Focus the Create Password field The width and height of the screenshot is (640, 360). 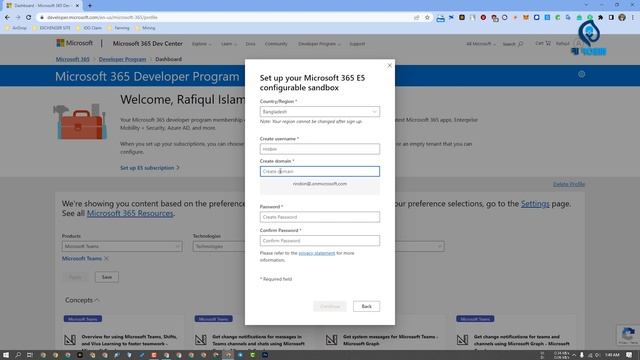pyautogui.click(x=320, y=217)
